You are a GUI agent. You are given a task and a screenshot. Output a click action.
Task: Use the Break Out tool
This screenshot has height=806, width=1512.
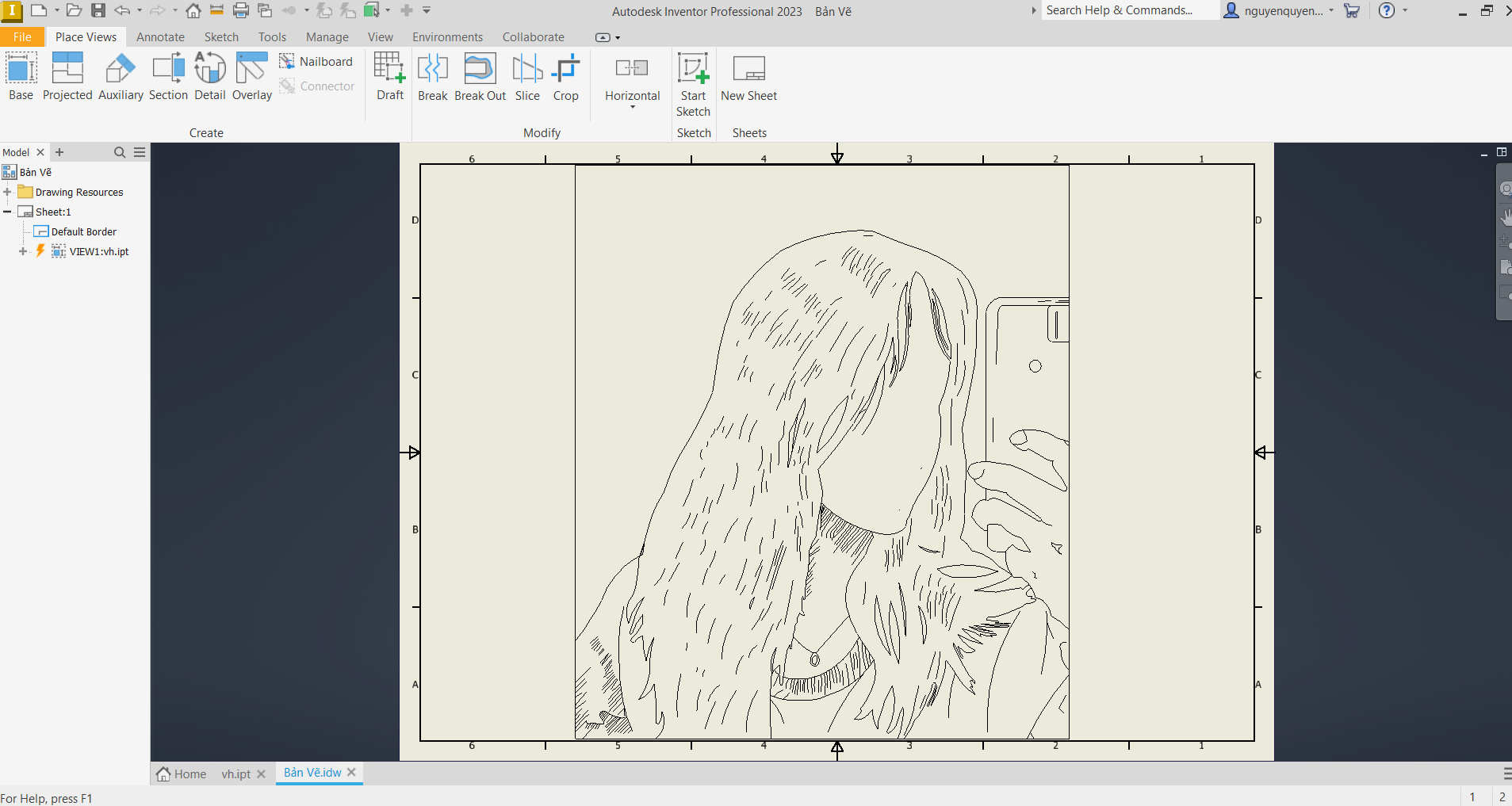480,77
